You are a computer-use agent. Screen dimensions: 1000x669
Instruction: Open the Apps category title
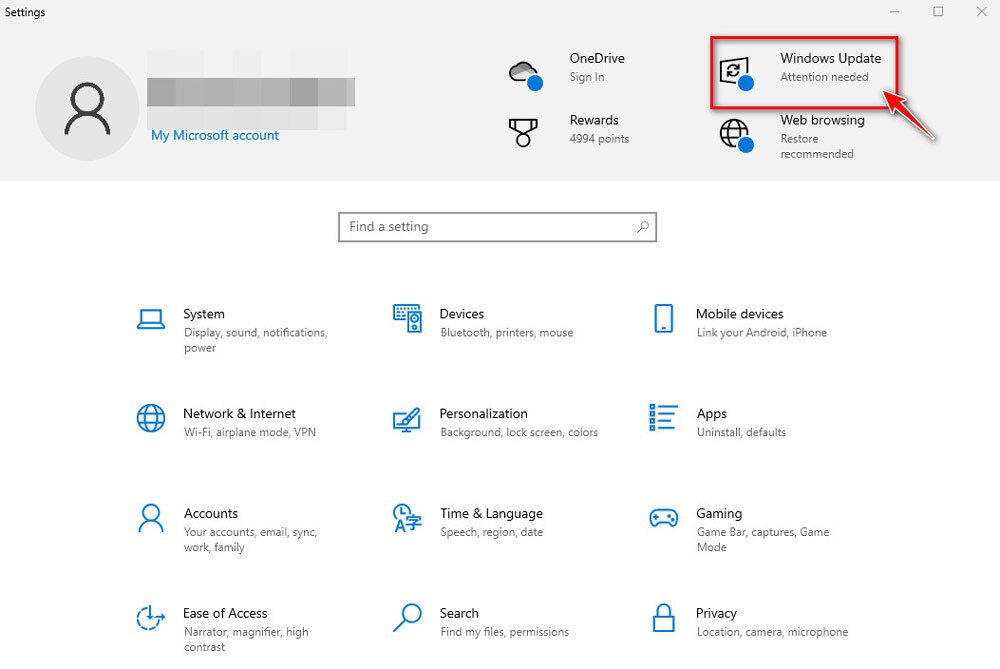point(712,414)
